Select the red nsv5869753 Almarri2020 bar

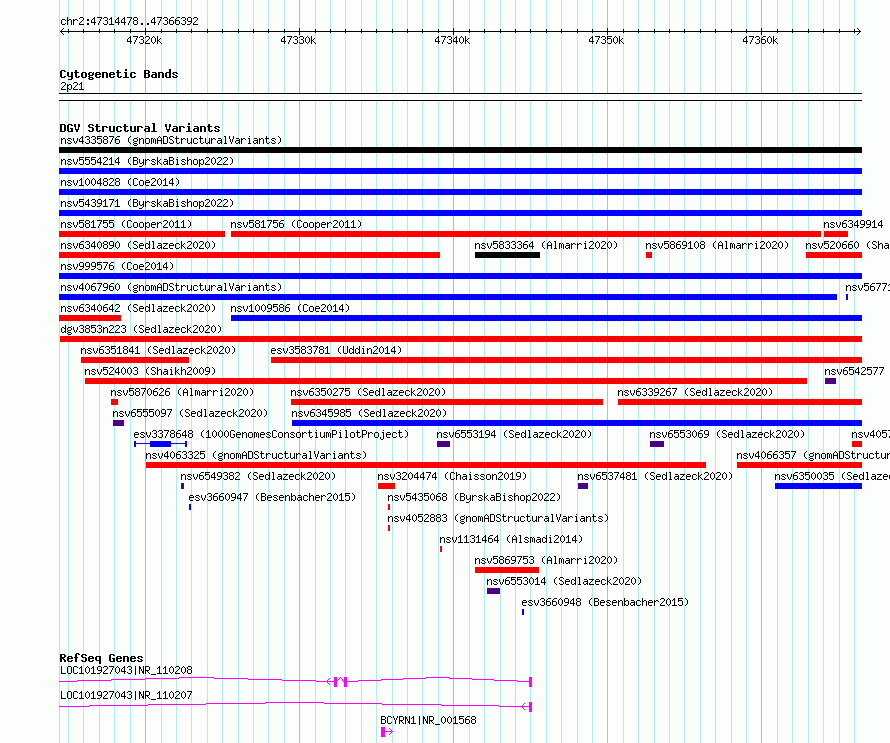coord(507,570)
